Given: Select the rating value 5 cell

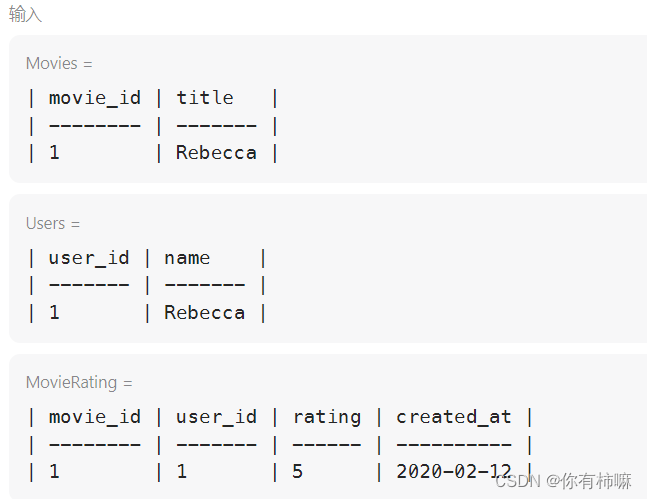Looking at the screenshot, I should pos(298,471).
